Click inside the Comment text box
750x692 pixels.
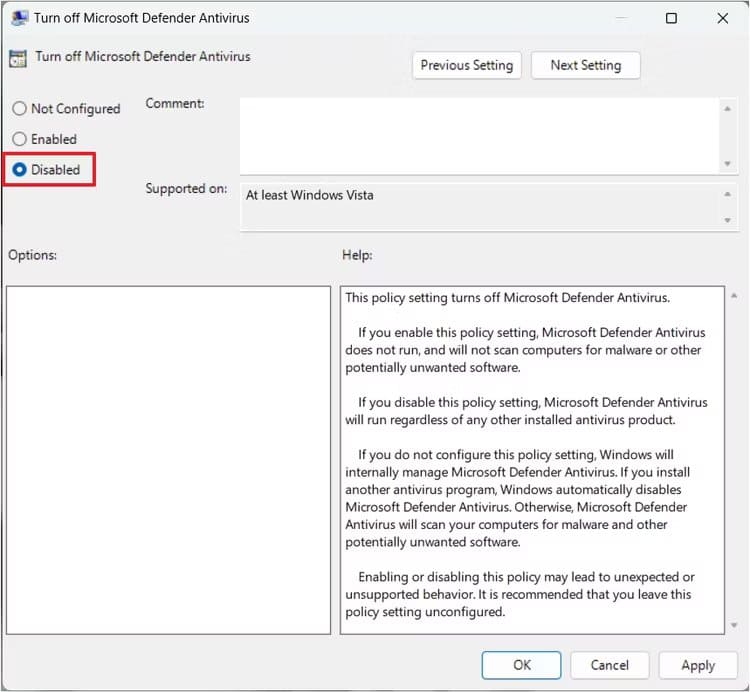(x=480, y=134)
